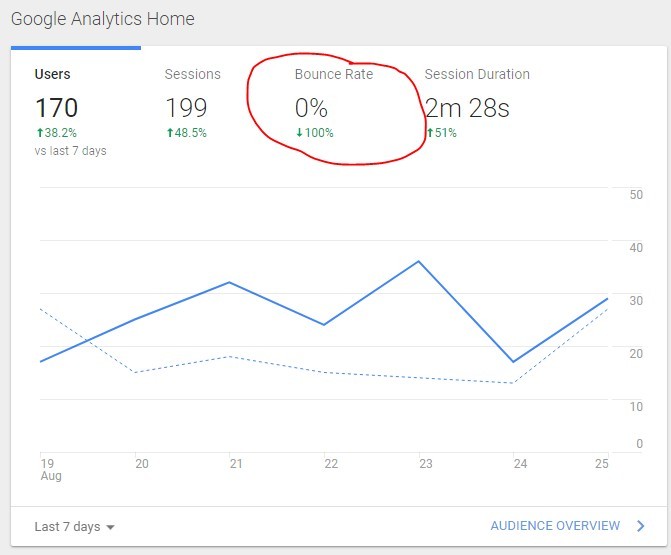Click the 170 users value
671x555 pixels.
pyautogui.click(x=56, y=107)
